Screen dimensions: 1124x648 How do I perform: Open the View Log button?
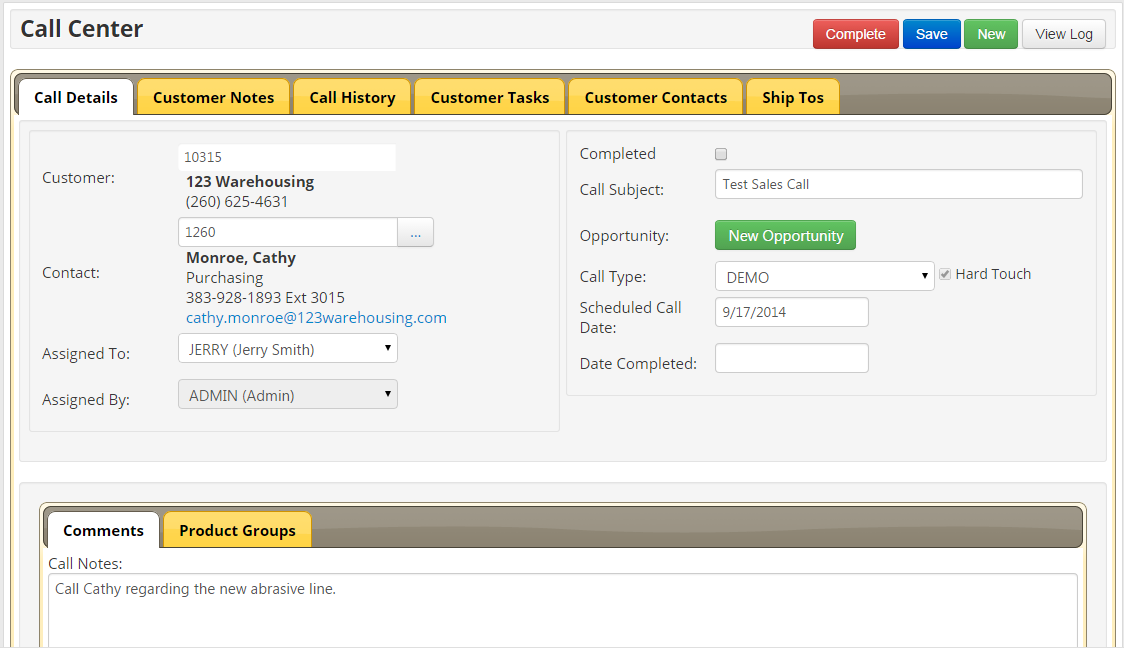pos(1064,34)
